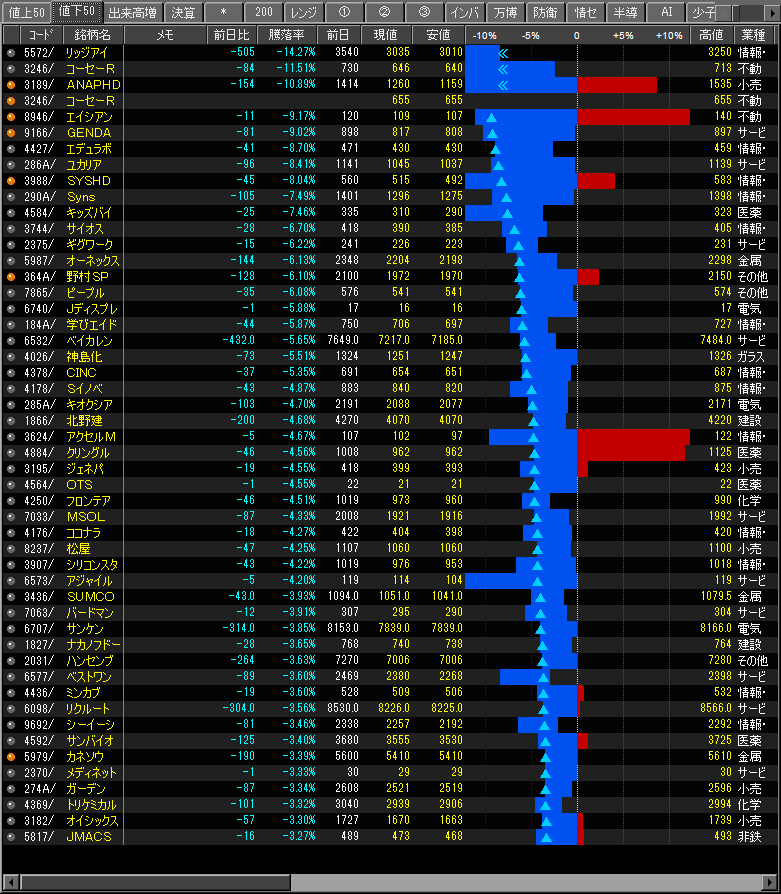Screen dimensions: 781x894
Task: Switch to the 防衛 tab
Action: [545, 12]
